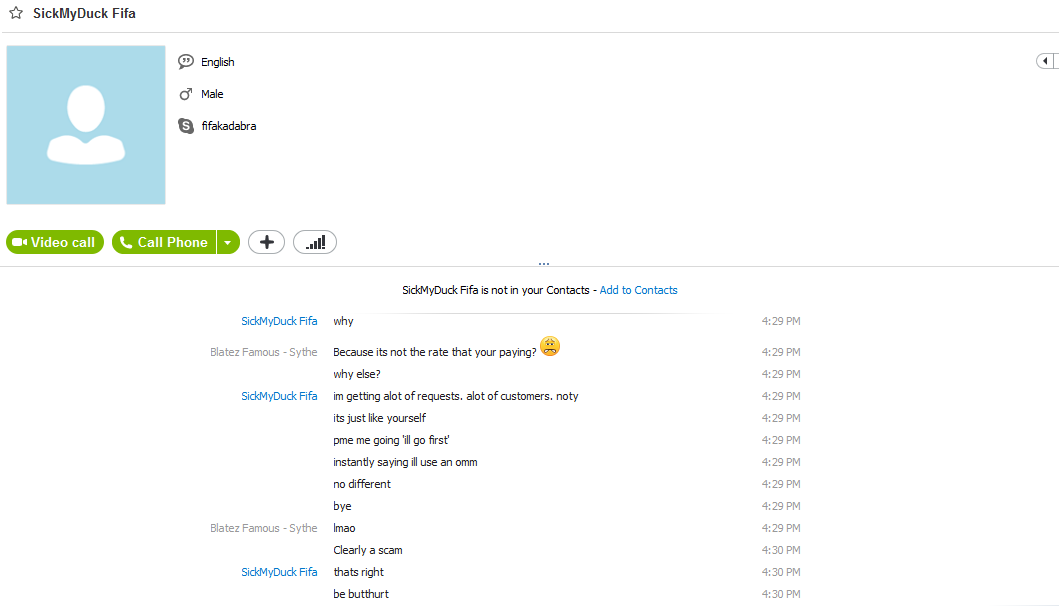This screenshot has width=1059, height=607.
Task: Open the contact's profile avatar picture
Action: pos(86,125)
